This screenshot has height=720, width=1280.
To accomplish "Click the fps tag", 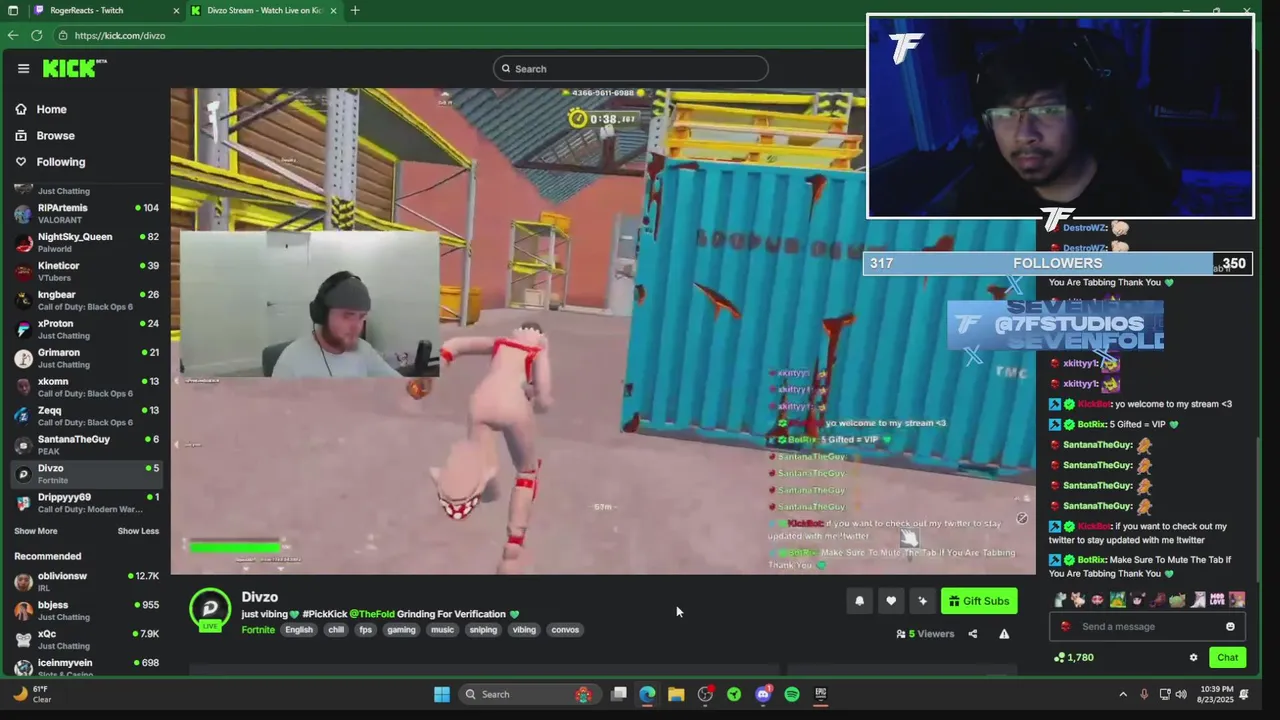I will [x=366, y=630].
